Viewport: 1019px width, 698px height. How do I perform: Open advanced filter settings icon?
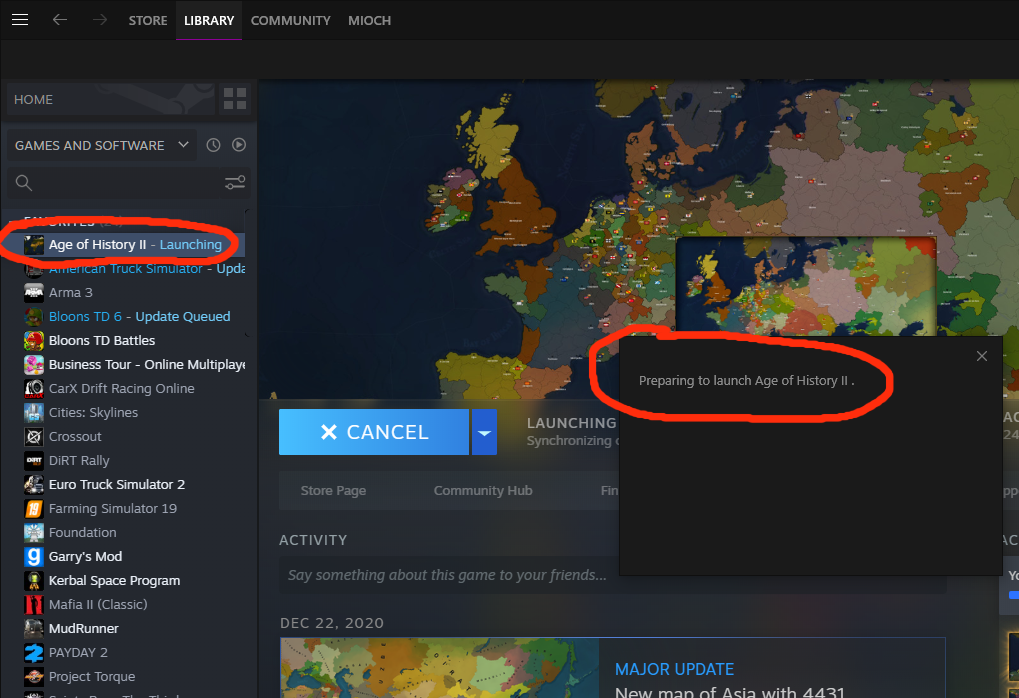(235, 183)
